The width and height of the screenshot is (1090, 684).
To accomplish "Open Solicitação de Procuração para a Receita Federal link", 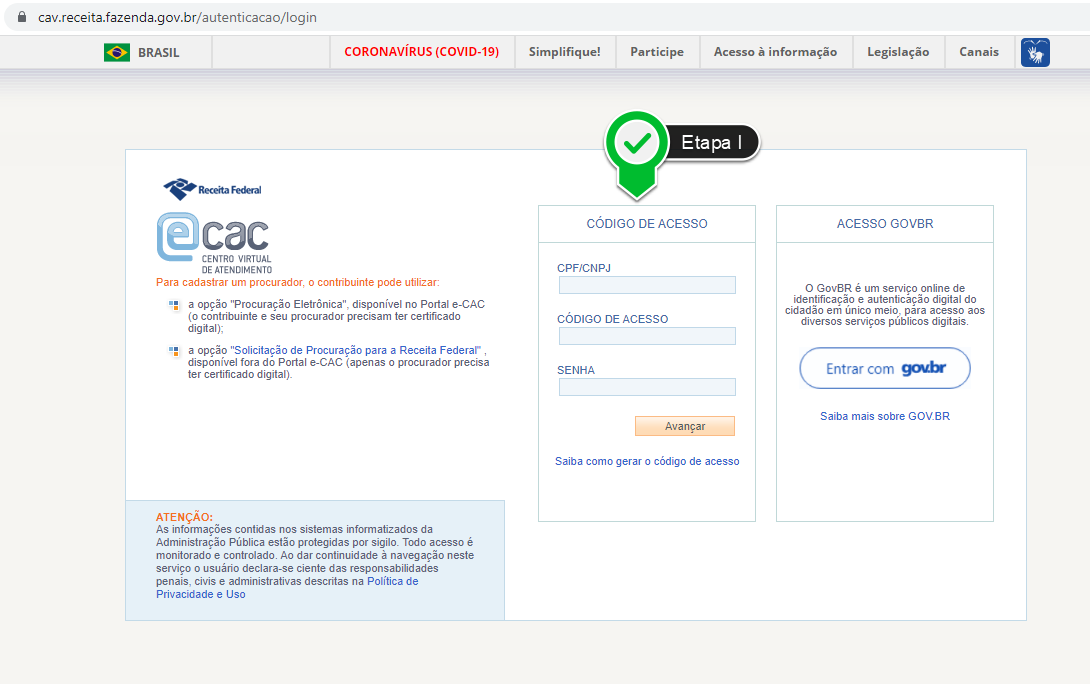I will pos(357,350).
